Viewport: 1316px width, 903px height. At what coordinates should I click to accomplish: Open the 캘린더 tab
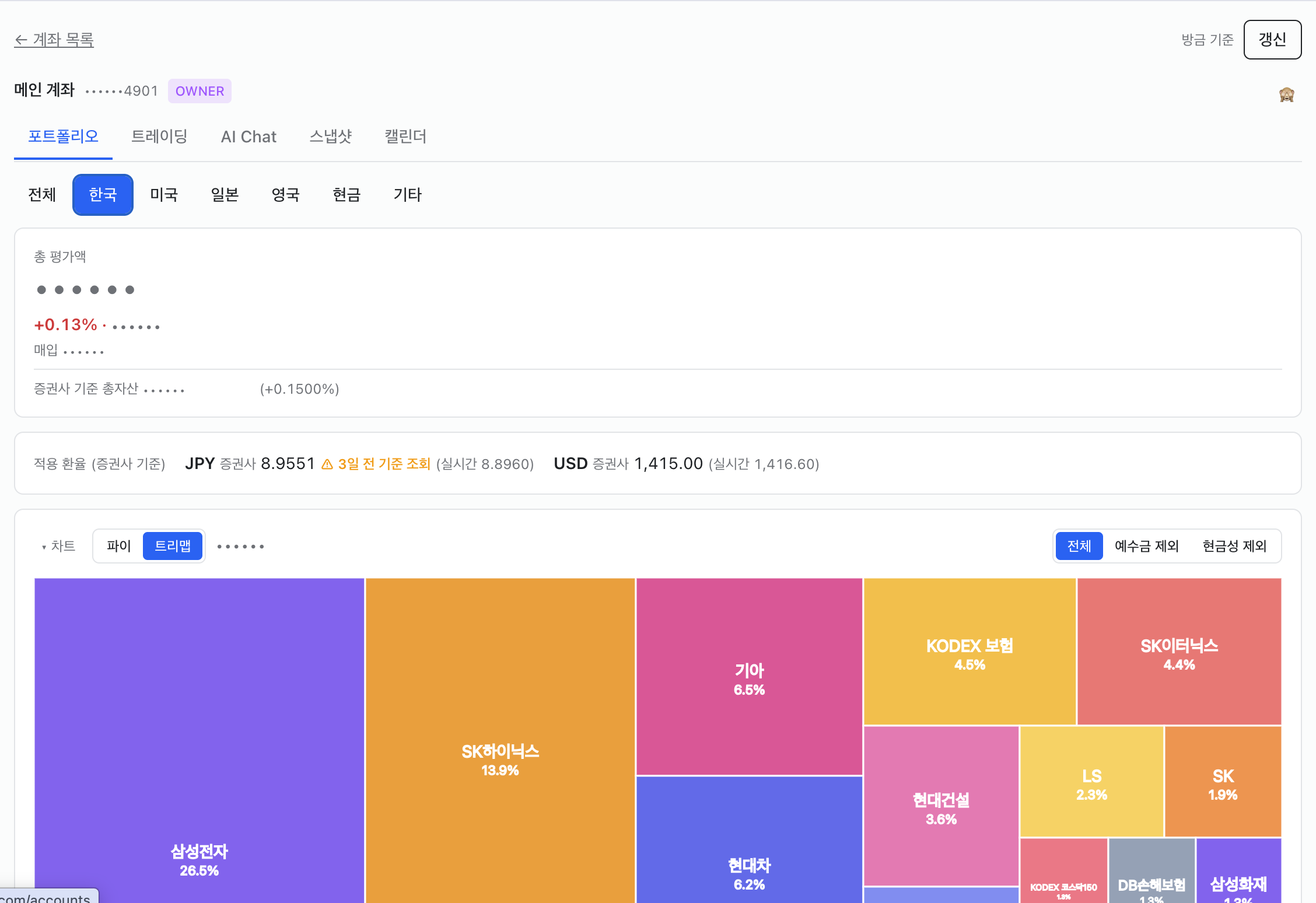pos(405,136)
